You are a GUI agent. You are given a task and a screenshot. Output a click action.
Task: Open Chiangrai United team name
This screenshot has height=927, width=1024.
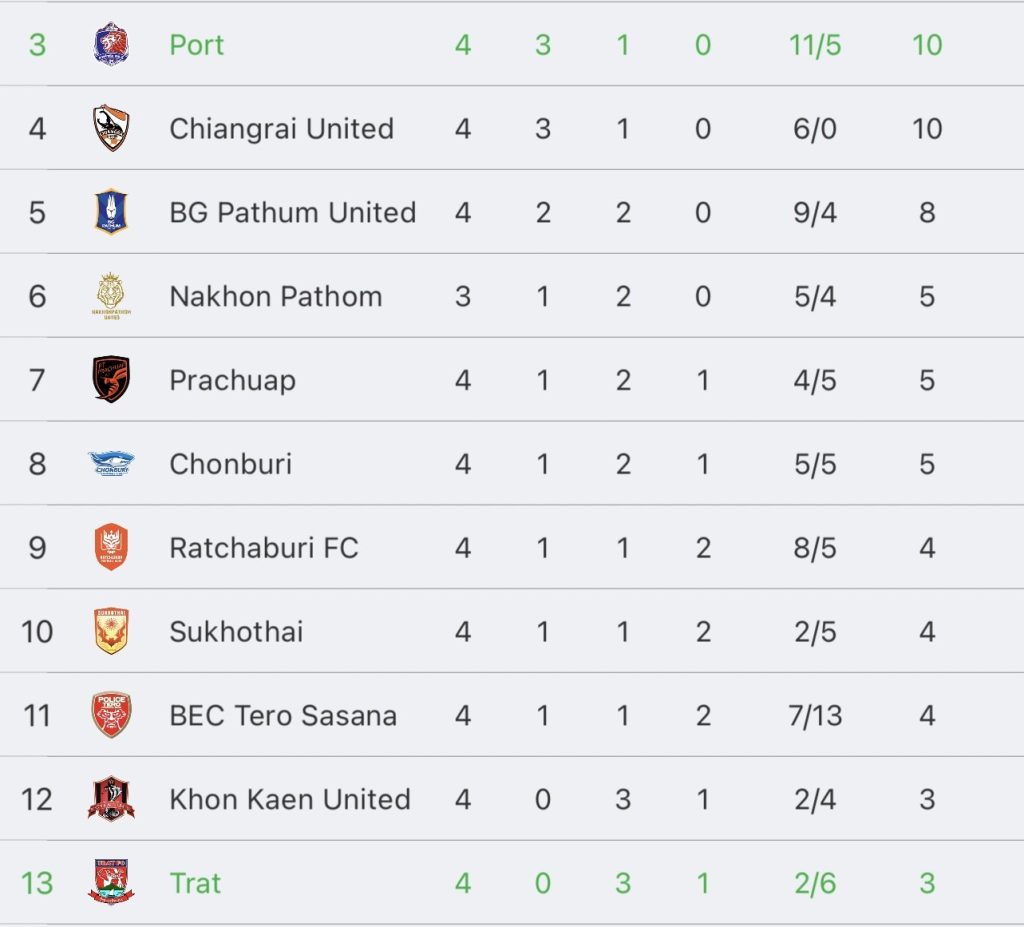pyautogui.click(x=281, y=129)
